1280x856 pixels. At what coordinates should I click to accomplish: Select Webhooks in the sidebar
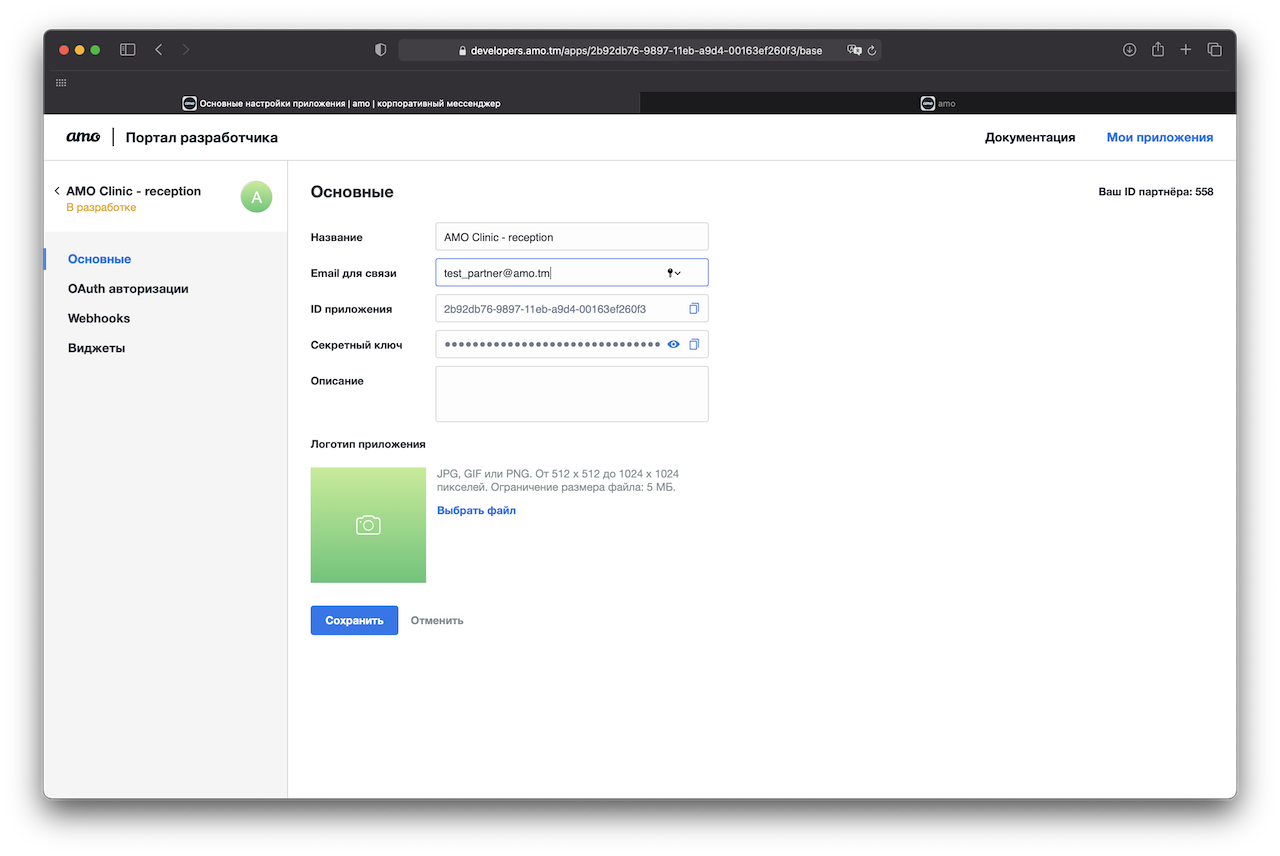(x=99, y=318)
